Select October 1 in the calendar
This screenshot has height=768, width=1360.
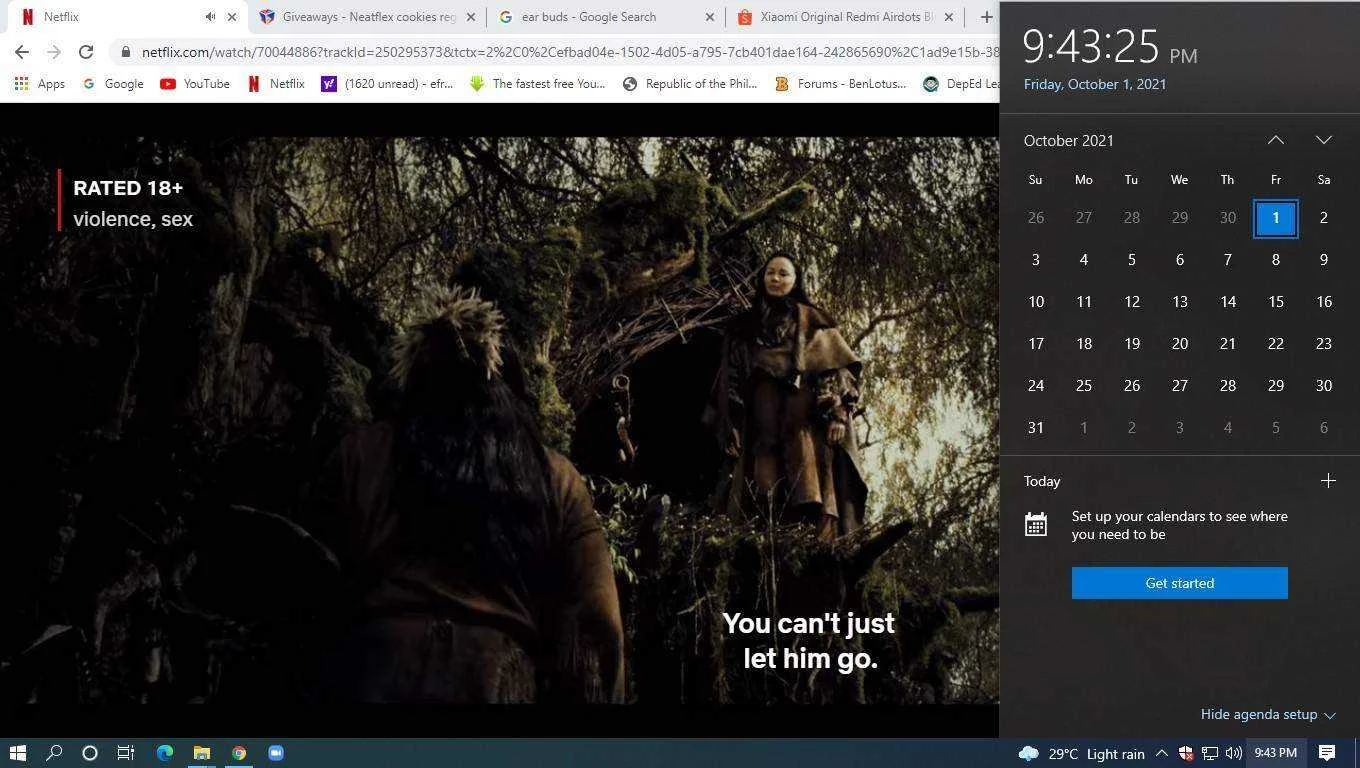pyautogui.click(x=1276, y=218)
